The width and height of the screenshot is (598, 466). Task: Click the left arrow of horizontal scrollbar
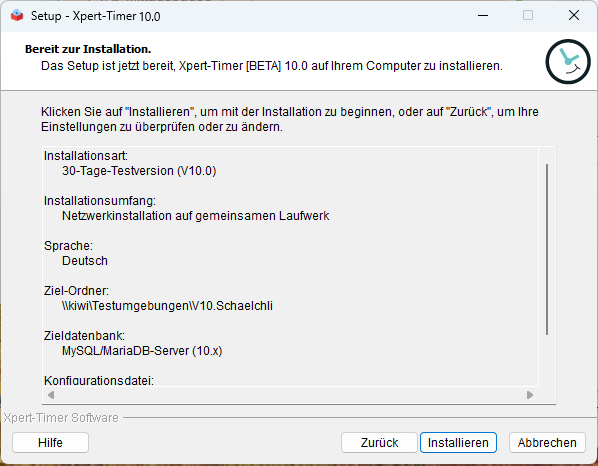(51, 395)
